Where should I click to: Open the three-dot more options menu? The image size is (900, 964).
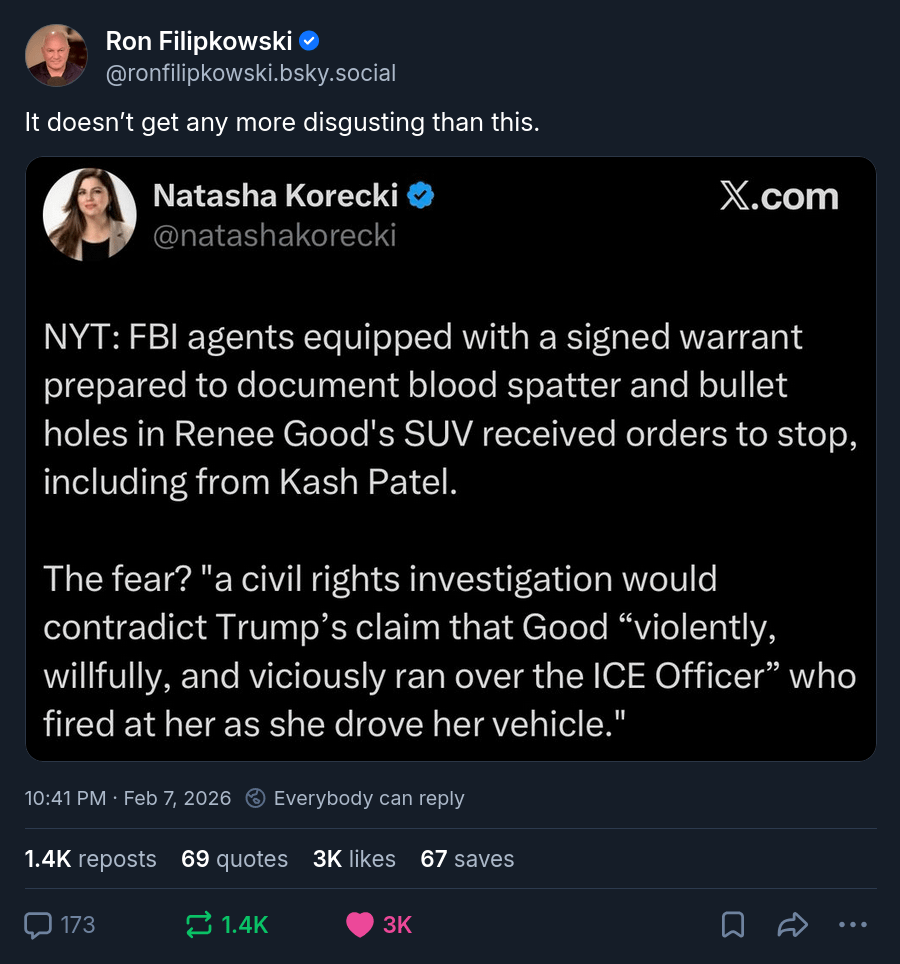(x=852, y=925)
